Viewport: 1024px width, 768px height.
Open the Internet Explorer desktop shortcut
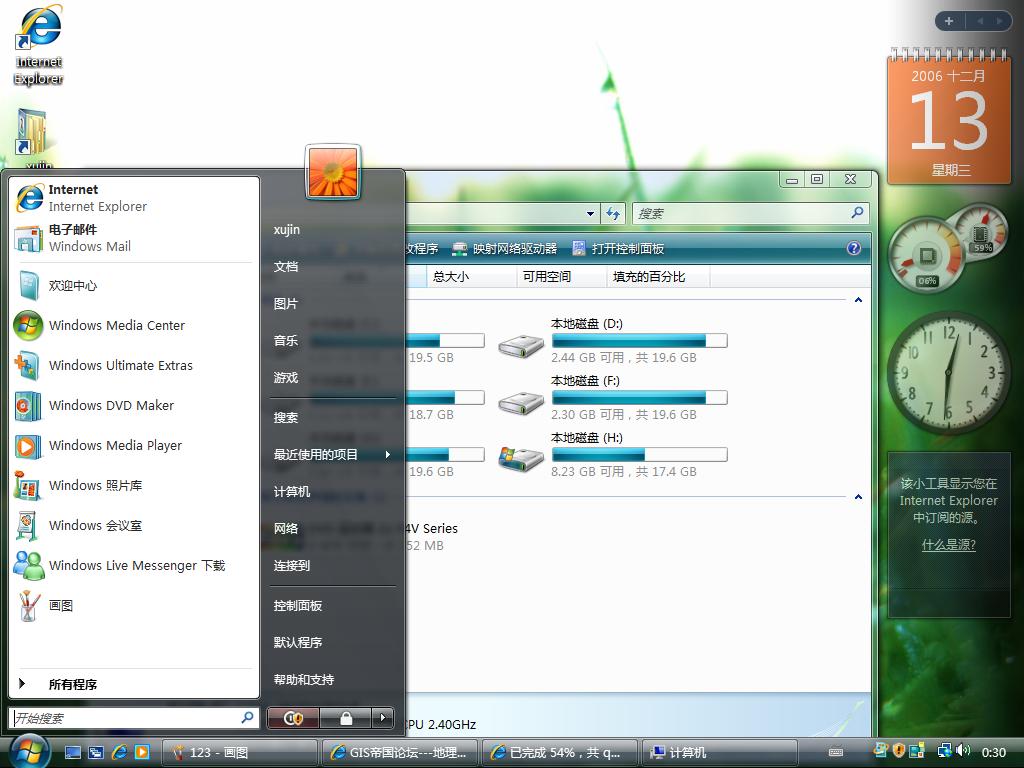(39, 46)
